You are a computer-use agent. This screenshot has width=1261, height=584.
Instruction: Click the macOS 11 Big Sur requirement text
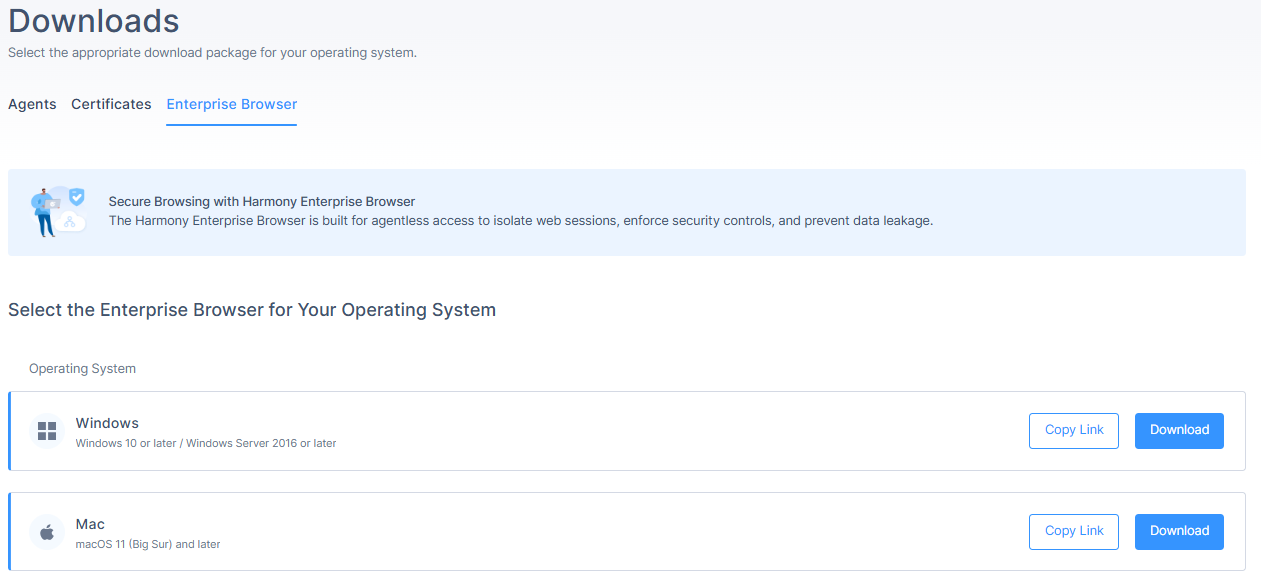point(148,545)
